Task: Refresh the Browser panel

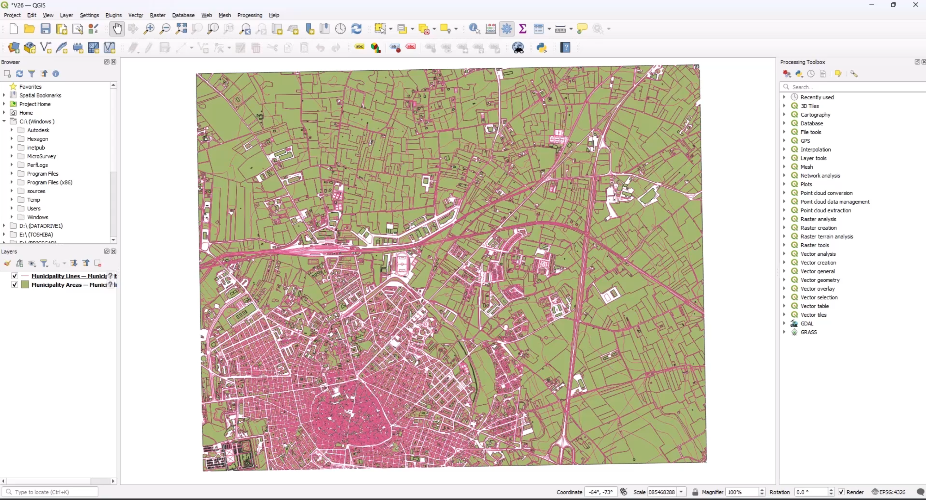Action: (20, 74)
